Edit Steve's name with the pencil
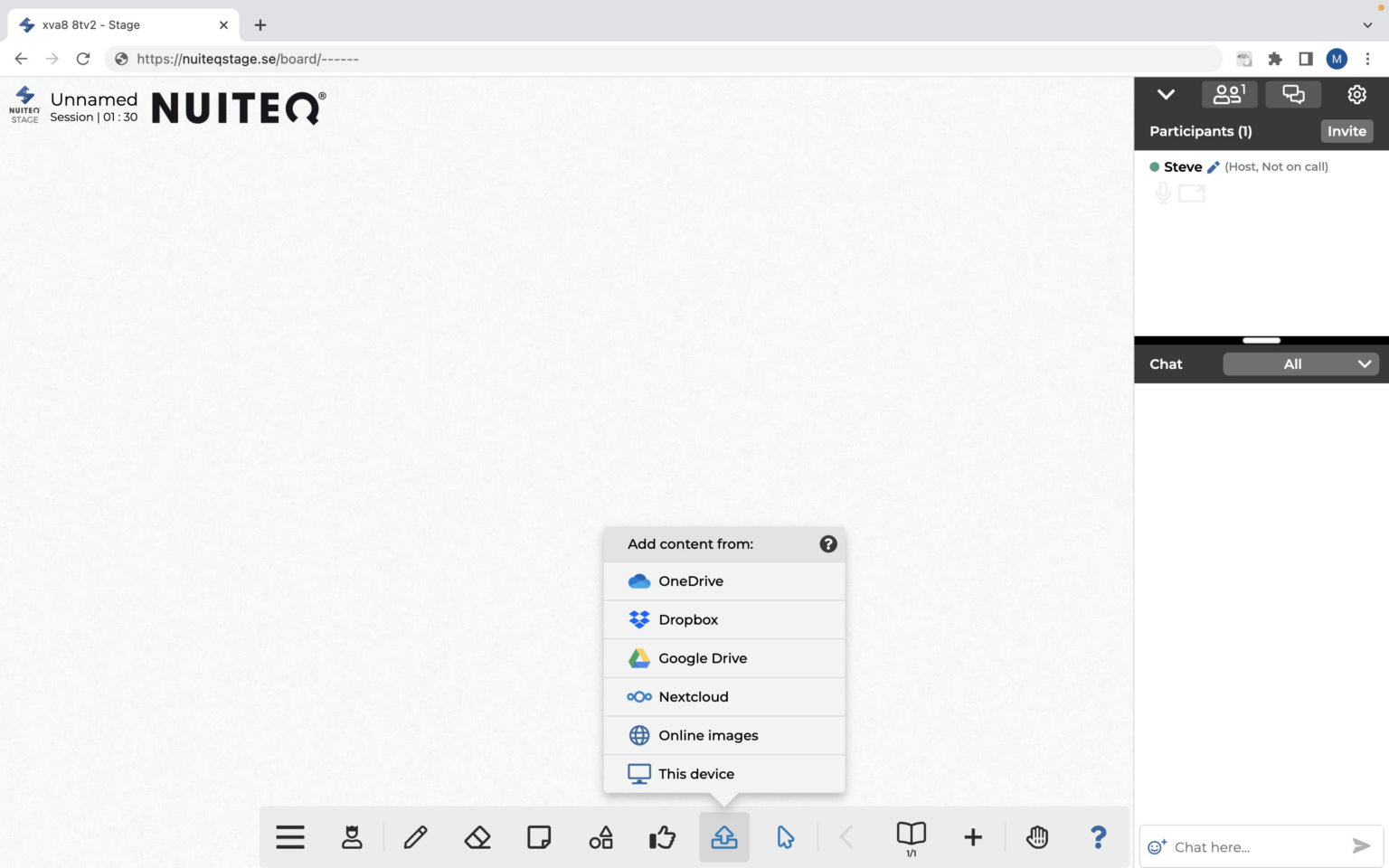Image resolution: width=1389 pixels, height=868 pixels. [1214, 166]
